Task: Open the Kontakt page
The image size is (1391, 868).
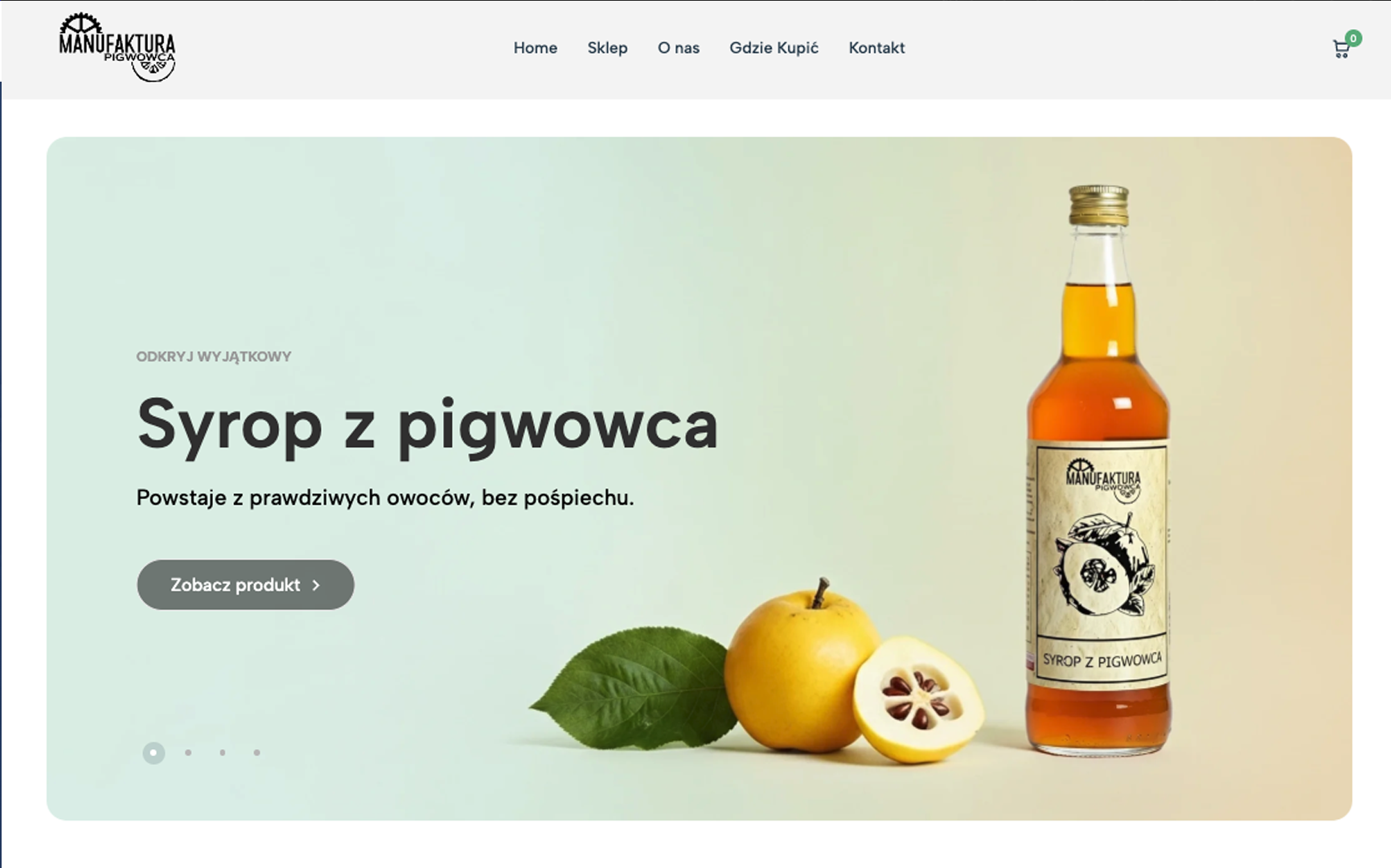Action: (876, 48)
